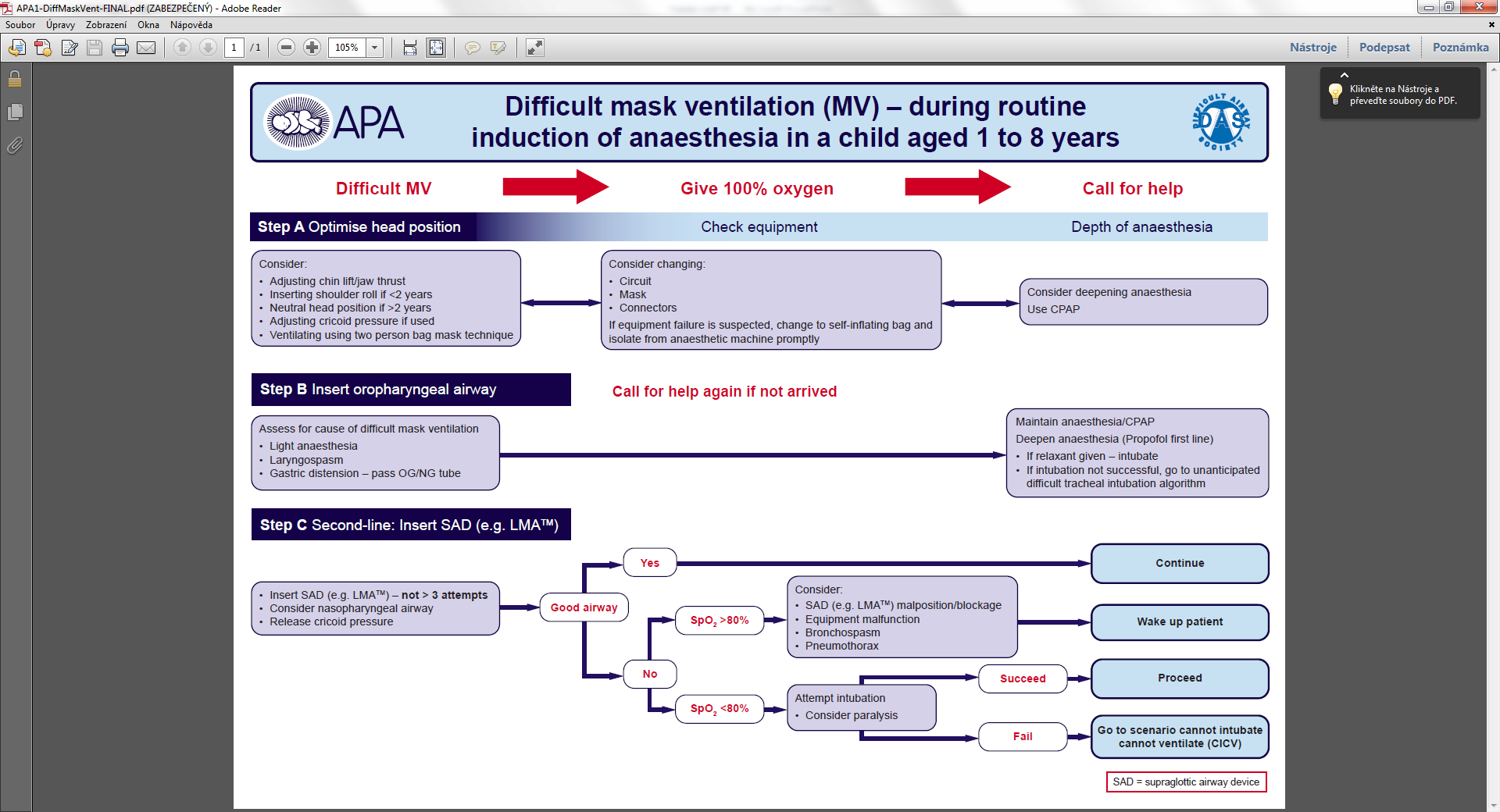This screenshot has height=812, width=1500.
Task: Select fit width scrolling mode icon
Action: 410,48
